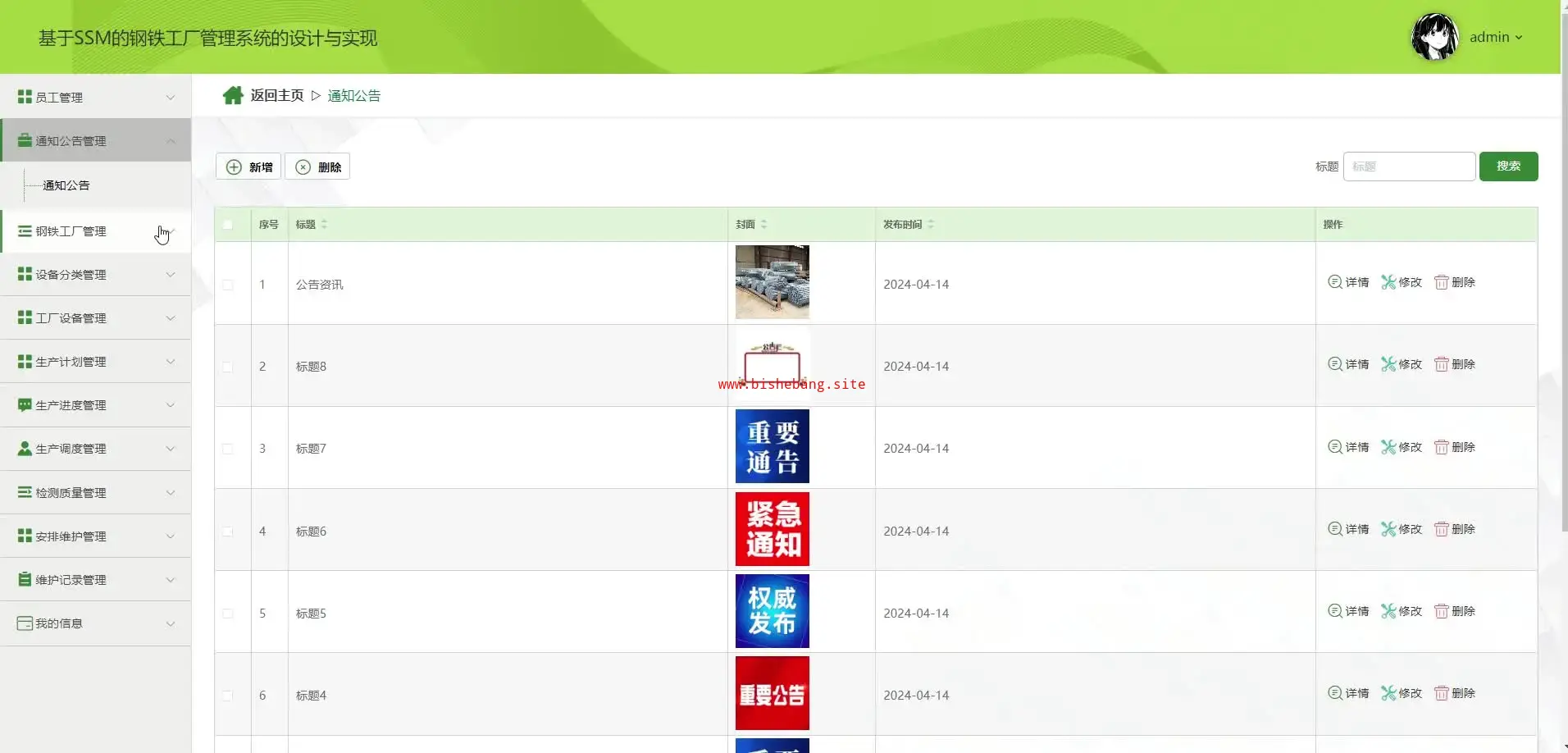Select 钢铁工厂管理 in sidebar
Screen dimensions: 1568x753
[96, 231]
